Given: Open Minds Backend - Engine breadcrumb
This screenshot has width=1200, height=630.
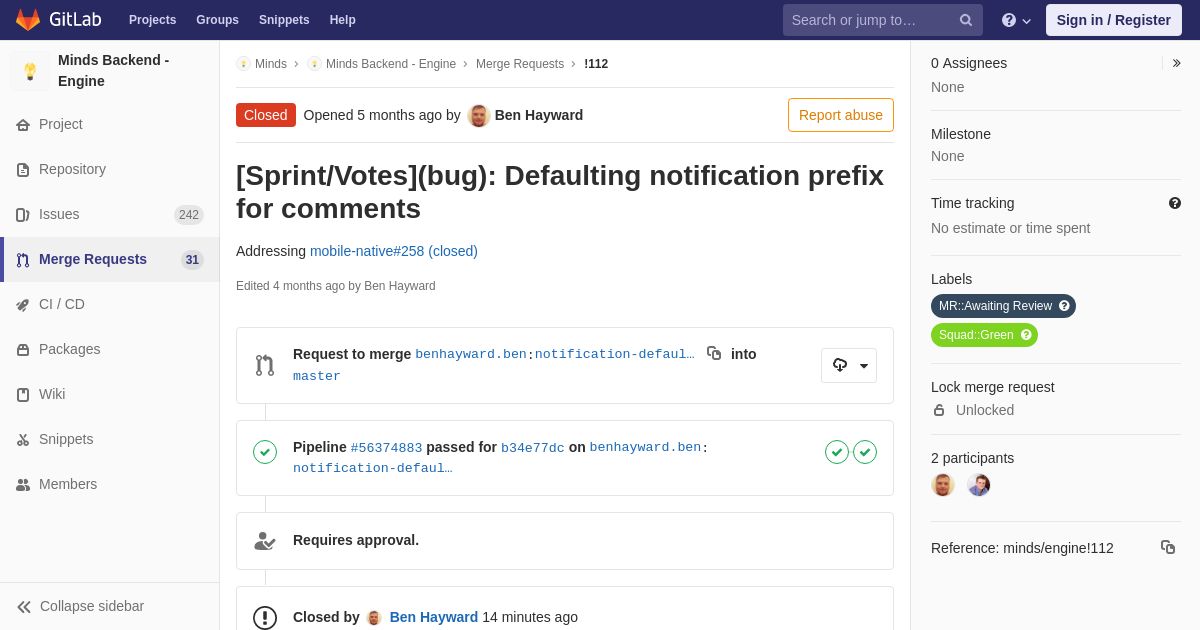Looking at the screenshot, I should (x=391, y=64).
